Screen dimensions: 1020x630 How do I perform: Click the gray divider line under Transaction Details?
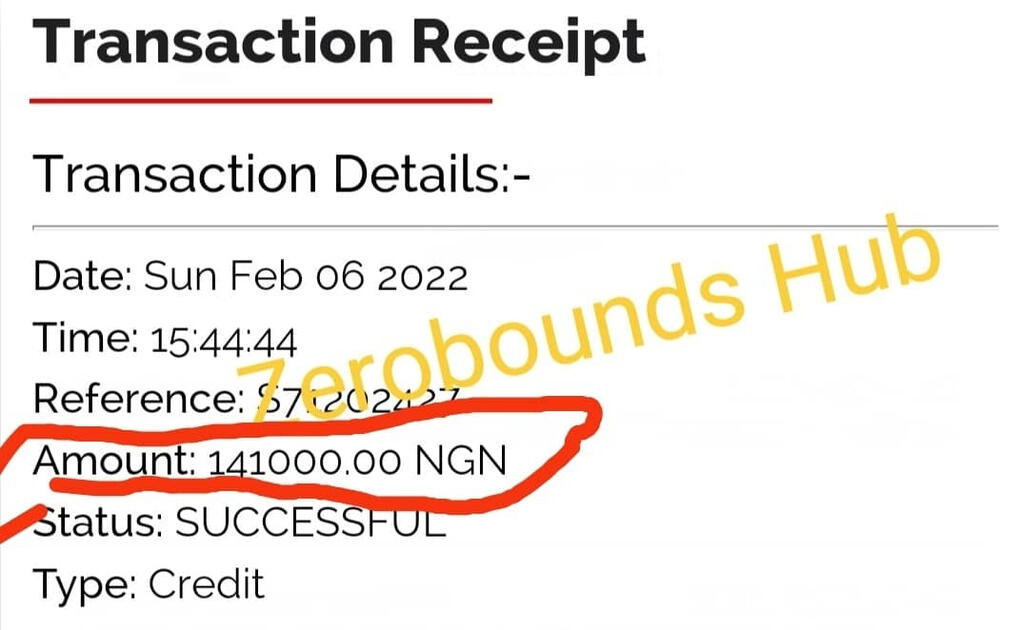[515, 227]
